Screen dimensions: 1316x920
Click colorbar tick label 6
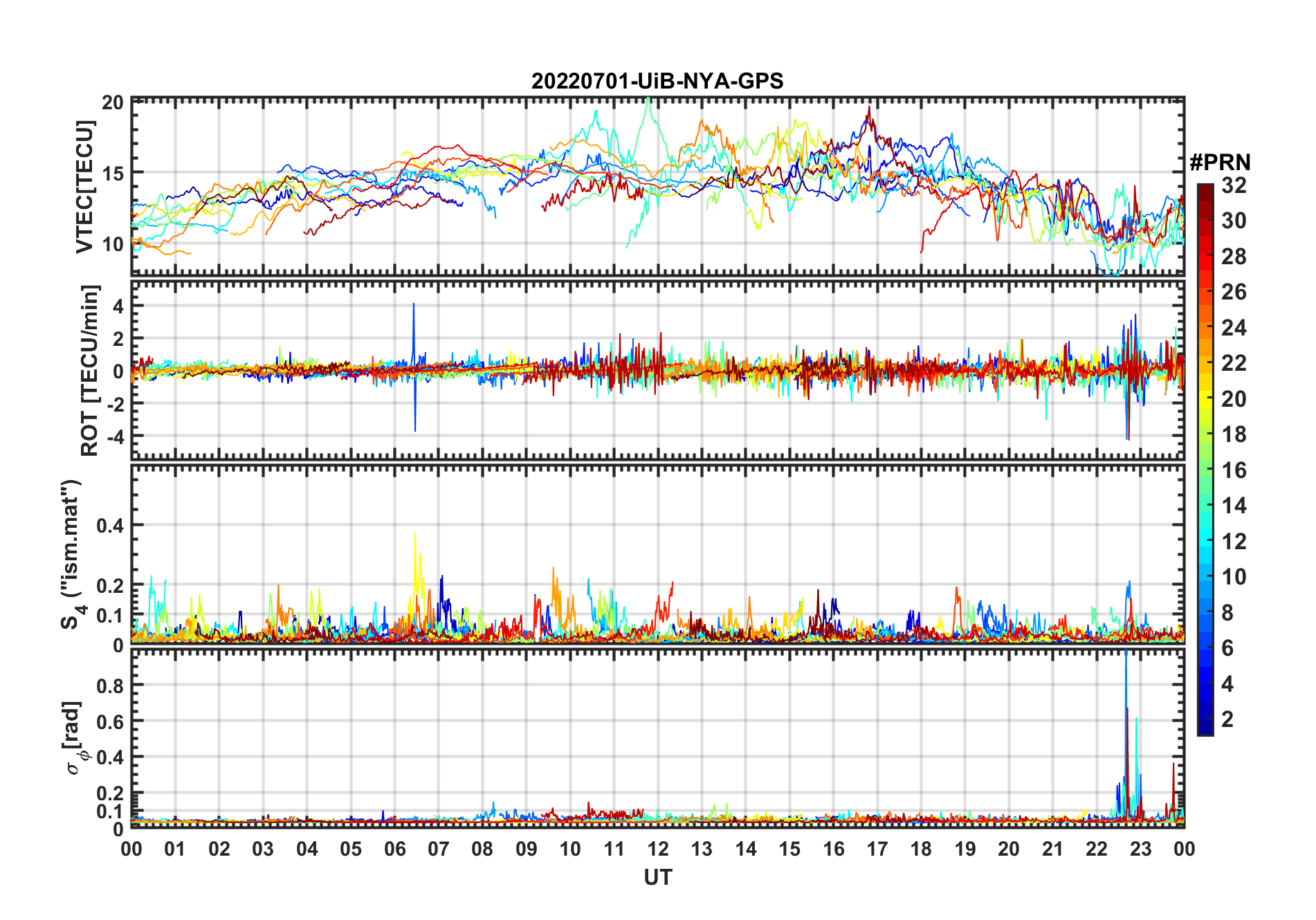click(x=1227, y=648)
